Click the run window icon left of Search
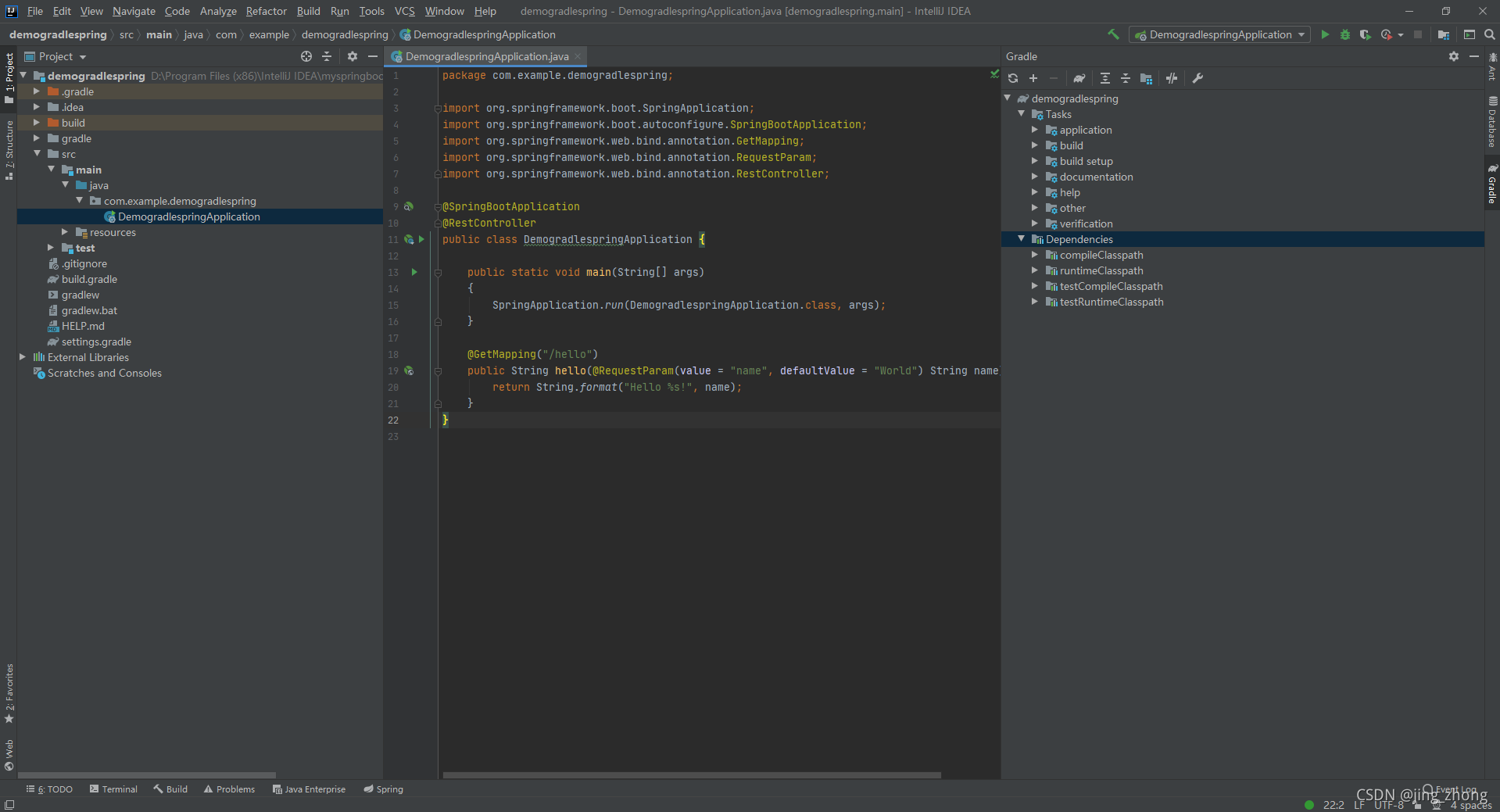Viewport: 1500px width, 812px height. coord(1470,34)
